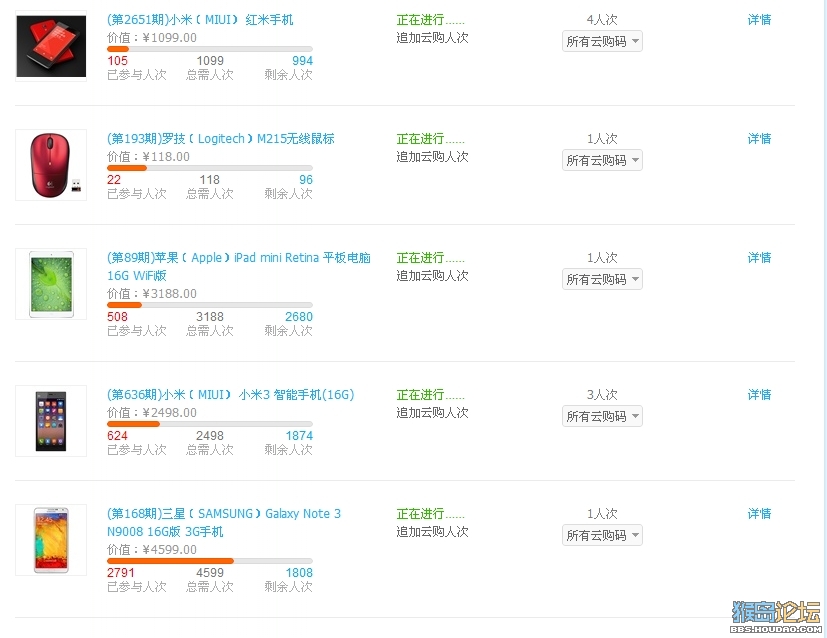This screenshot has height=638, width=827.
Task: Click the red Logitech mouse product image
Action: pyautogui.click(x=51, y=165)
